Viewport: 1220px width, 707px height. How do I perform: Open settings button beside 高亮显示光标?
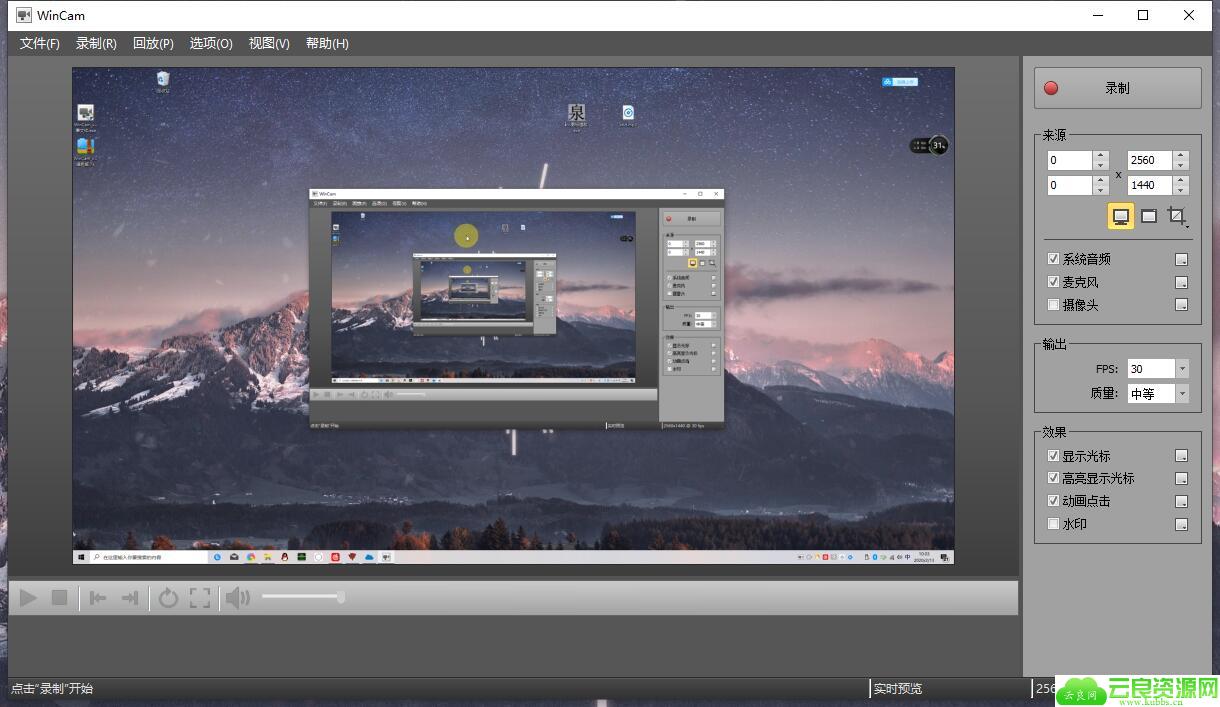[x=1181, y=479]
